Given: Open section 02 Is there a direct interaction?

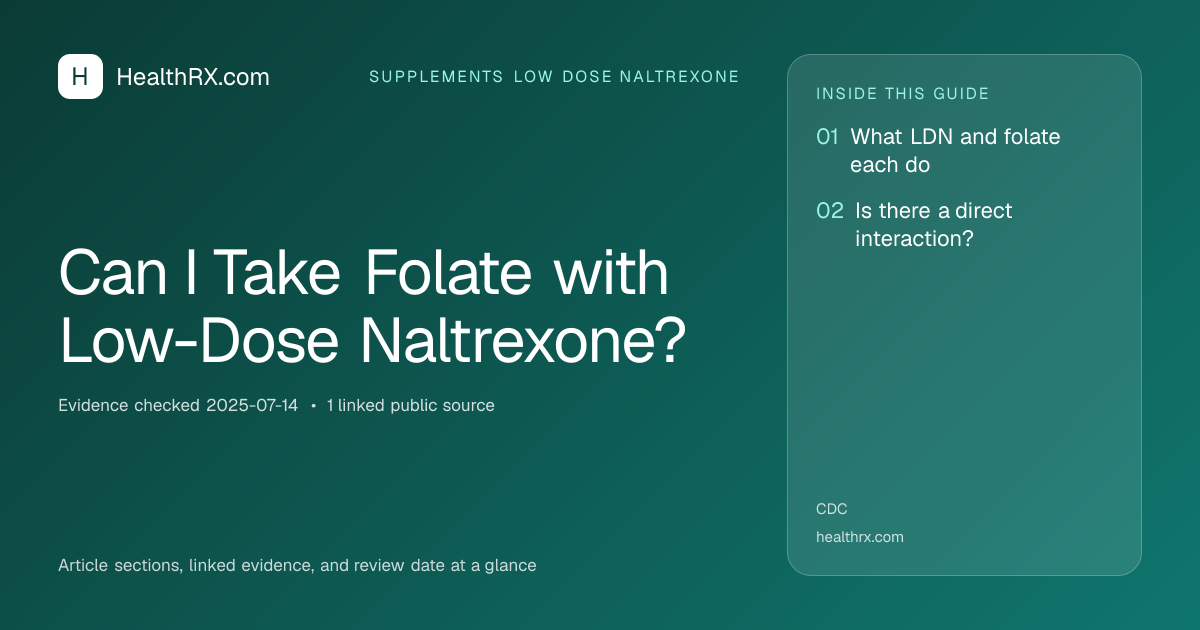Looking at the screenshot, I should pos(915,225).
